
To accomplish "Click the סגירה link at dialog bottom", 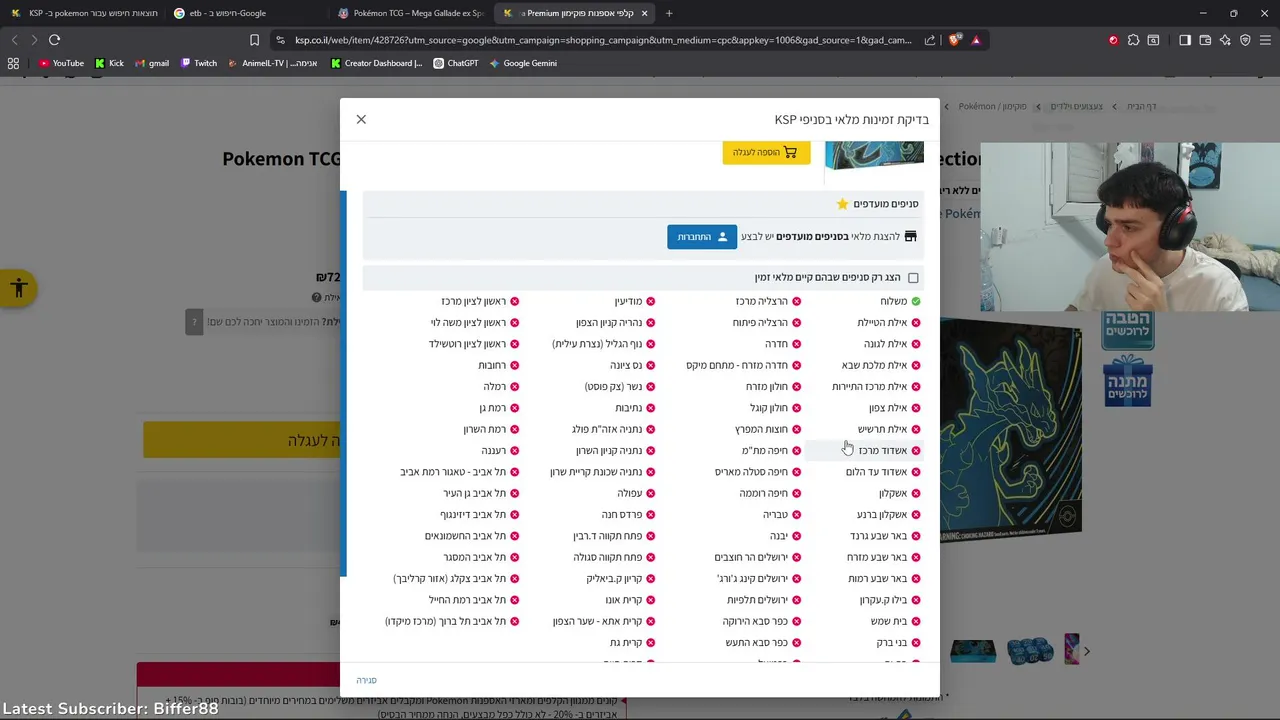I will coord(367,680).
